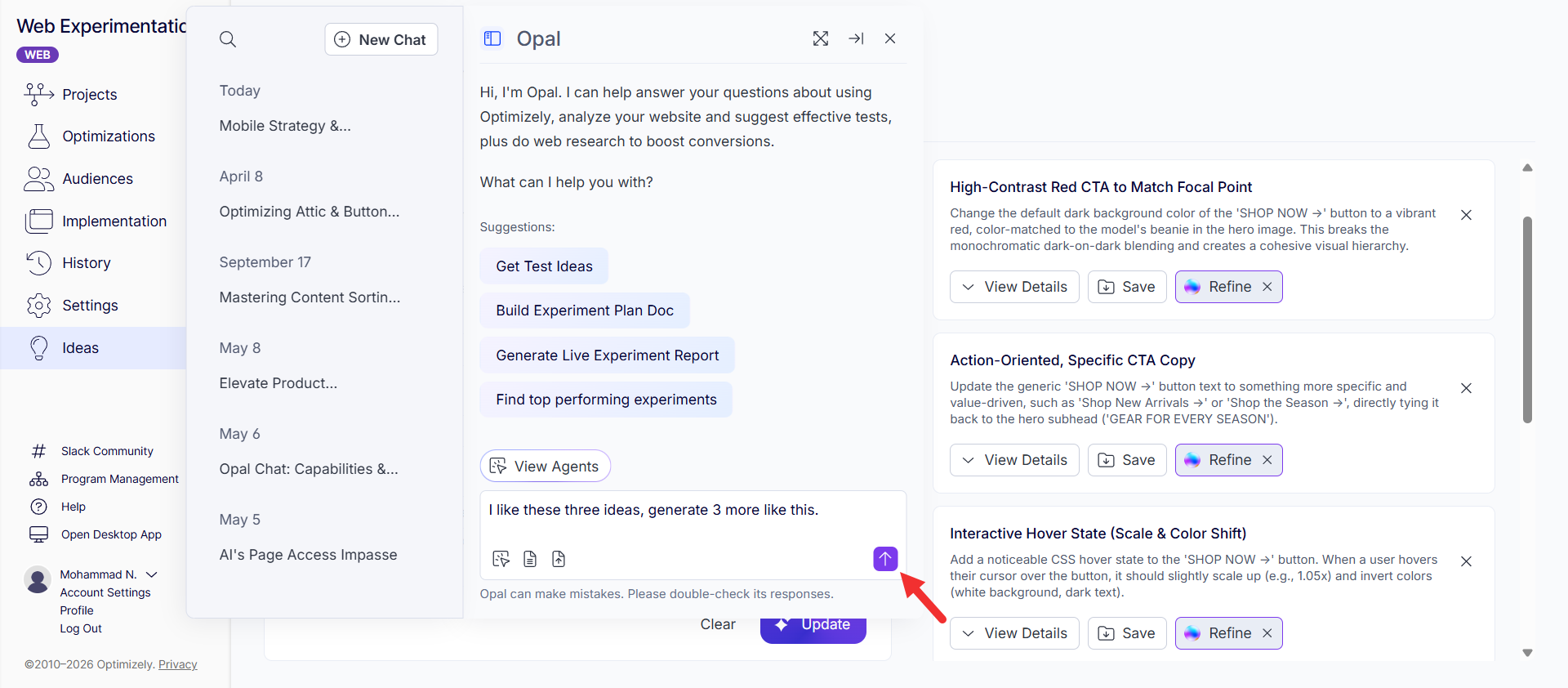Open Audiences in the left navigation
1568x688 pixels.
tap(97, 179)
